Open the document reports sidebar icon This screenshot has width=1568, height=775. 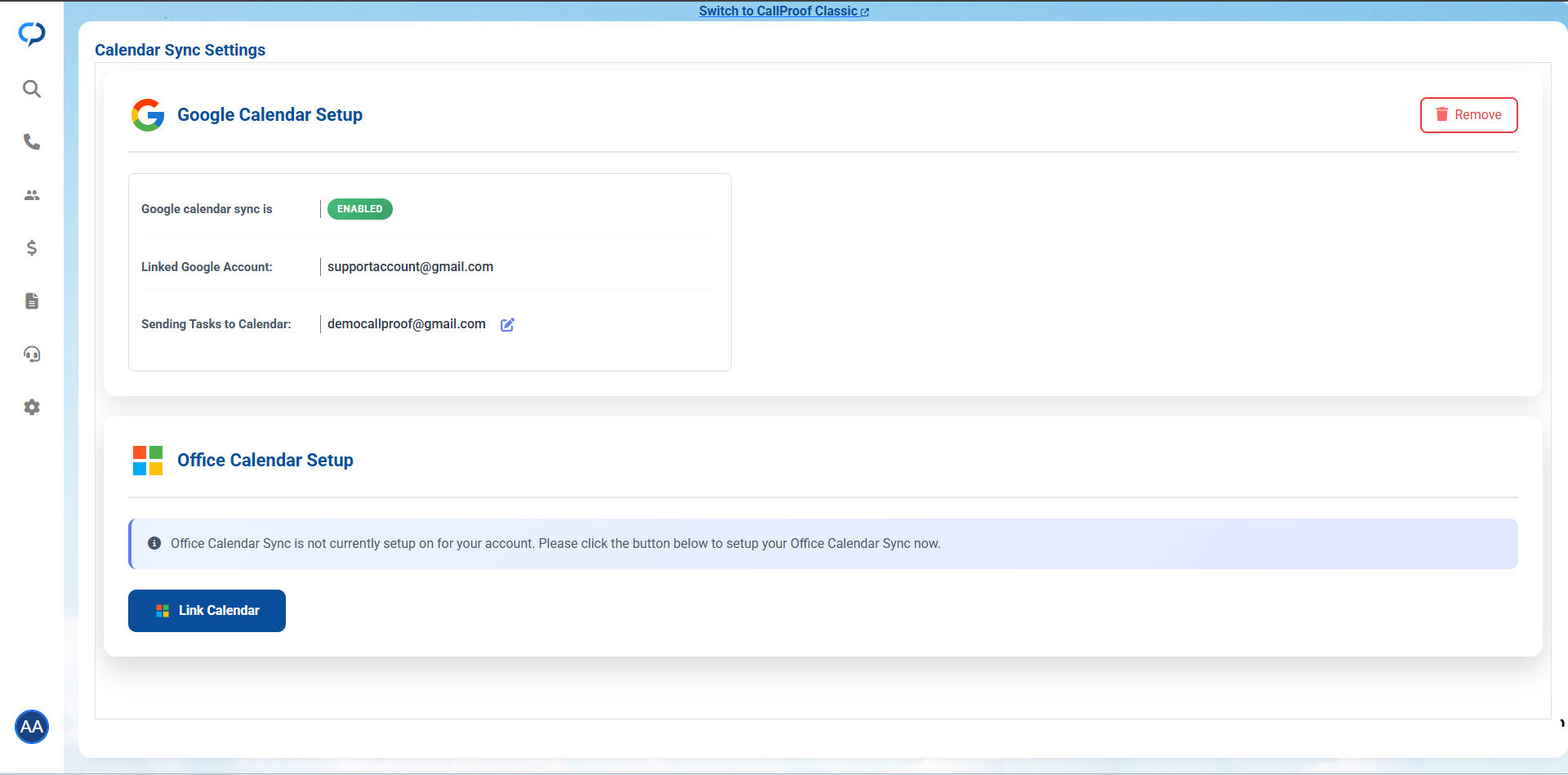click(x=32, y=301)
